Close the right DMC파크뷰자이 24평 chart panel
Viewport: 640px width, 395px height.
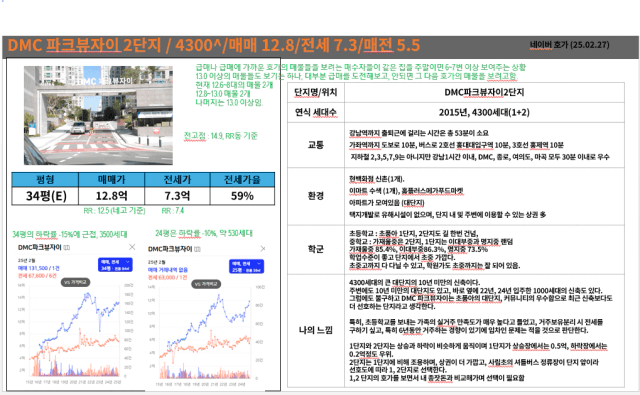[263, 249]
